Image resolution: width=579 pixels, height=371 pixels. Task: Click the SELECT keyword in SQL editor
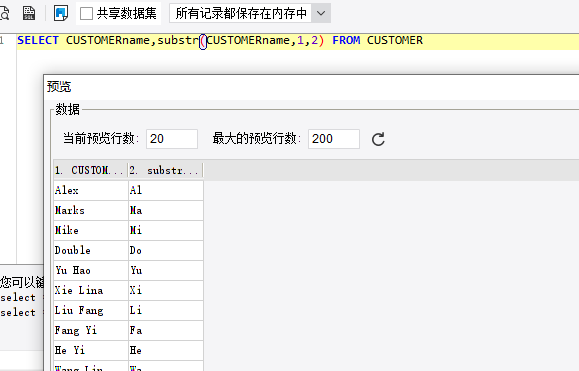(x=38, y=40)
